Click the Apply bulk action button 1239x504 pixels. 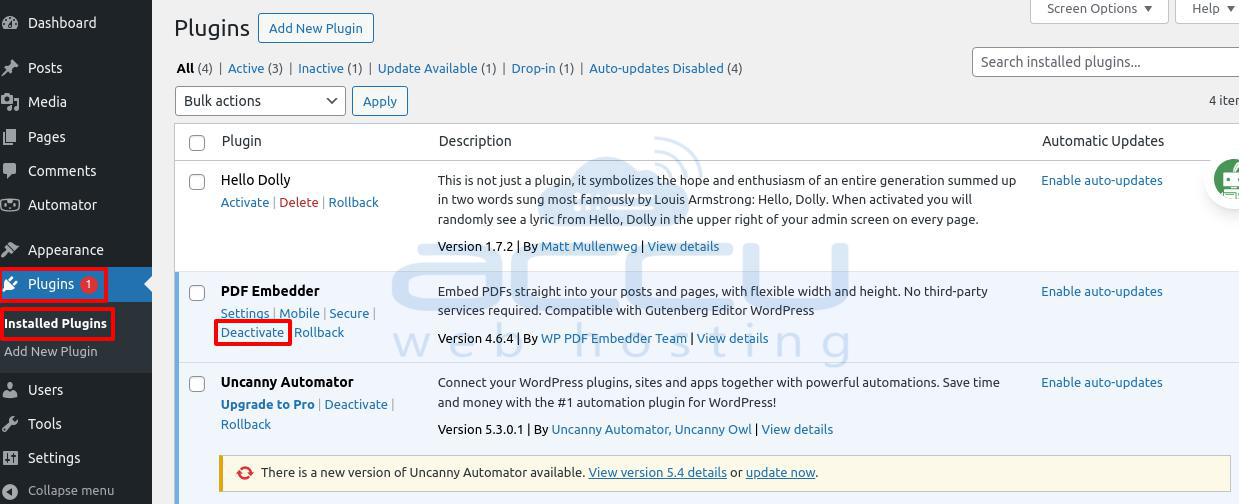(x=380, y=101)
